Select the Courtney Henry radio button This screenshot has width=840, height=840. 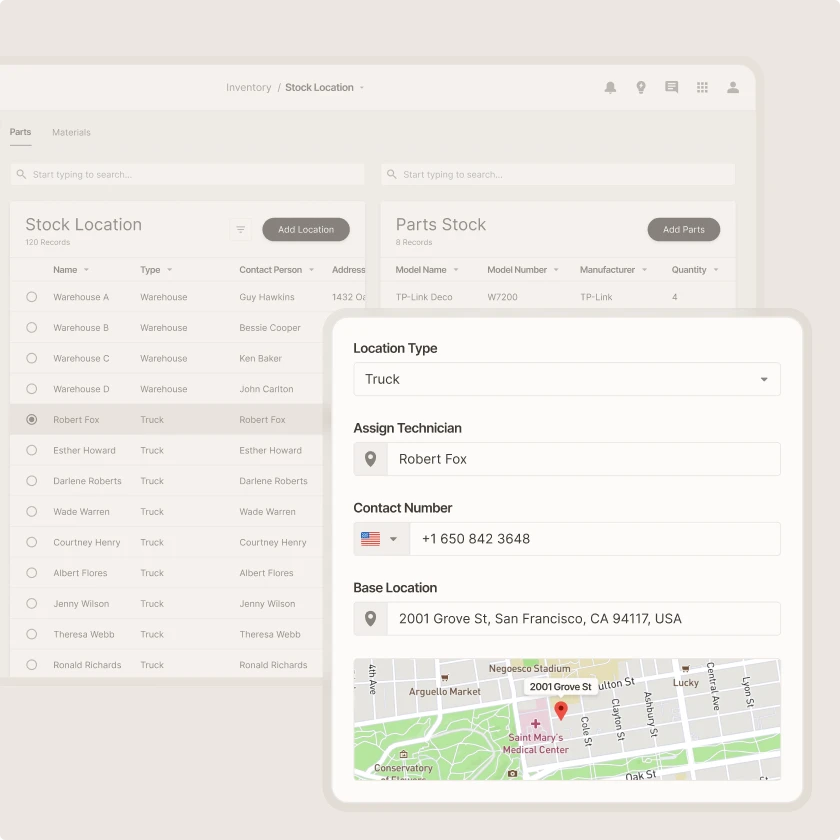(x=32, y=542)
